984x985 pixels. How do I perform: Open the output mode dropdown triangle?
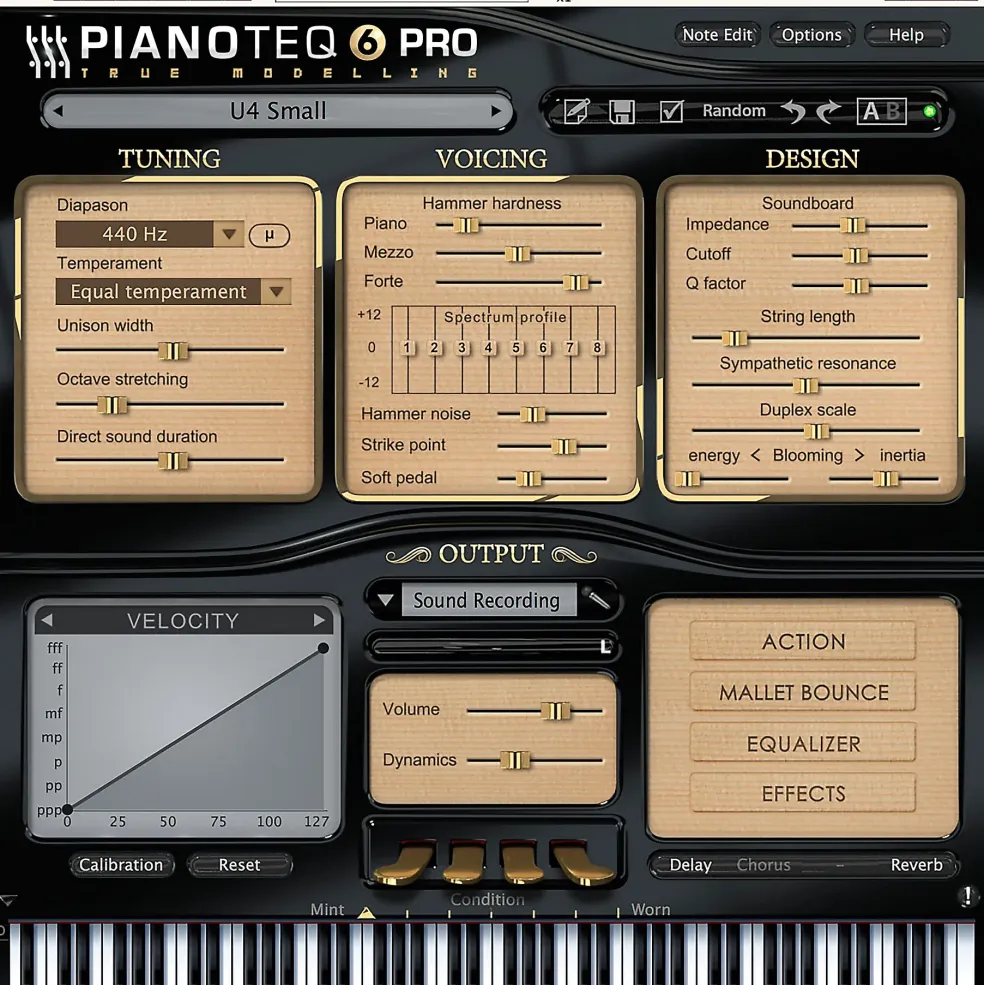point(385,600)
